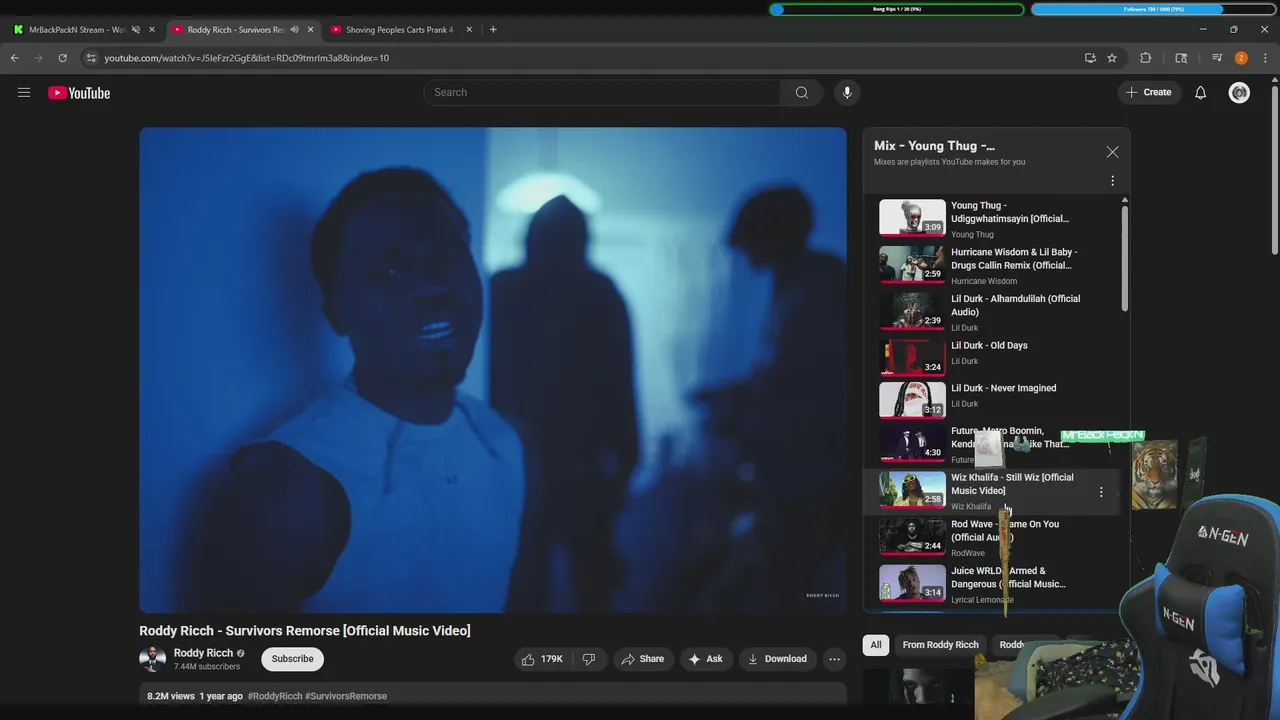Select the All filter chip
Viewport: 1280px width, 720px height.
click(x=876, y=645)
